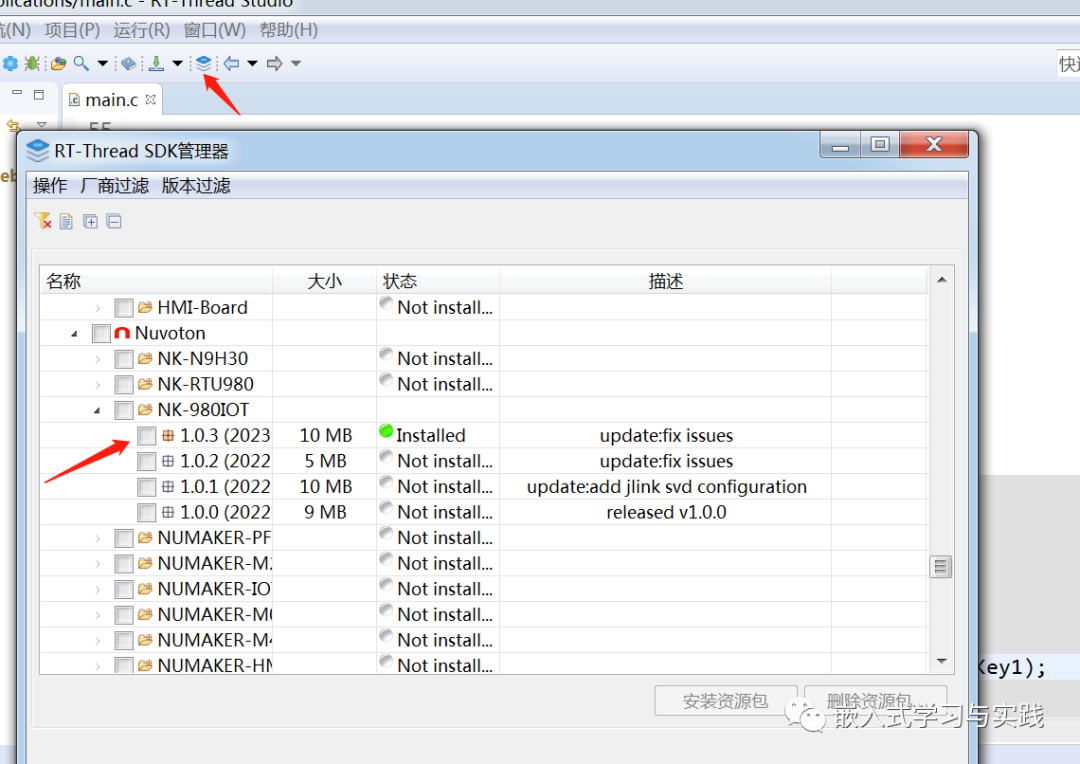Check the HMI-Board checkbox
The image size is (1080, 764).
pos(124,307)
